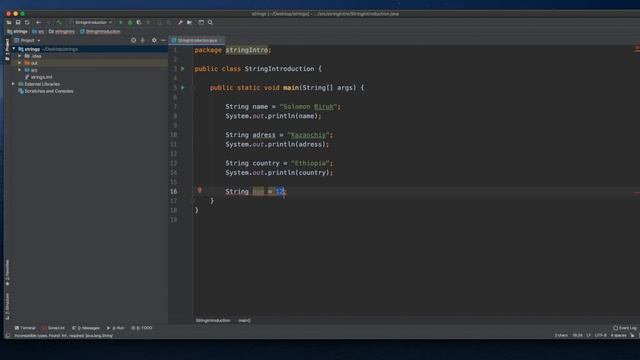This screenshot has width=640, height=360.
Task: Hide the Project panel with minus icon
Action: pyautogui.click(x=163, y=40)
